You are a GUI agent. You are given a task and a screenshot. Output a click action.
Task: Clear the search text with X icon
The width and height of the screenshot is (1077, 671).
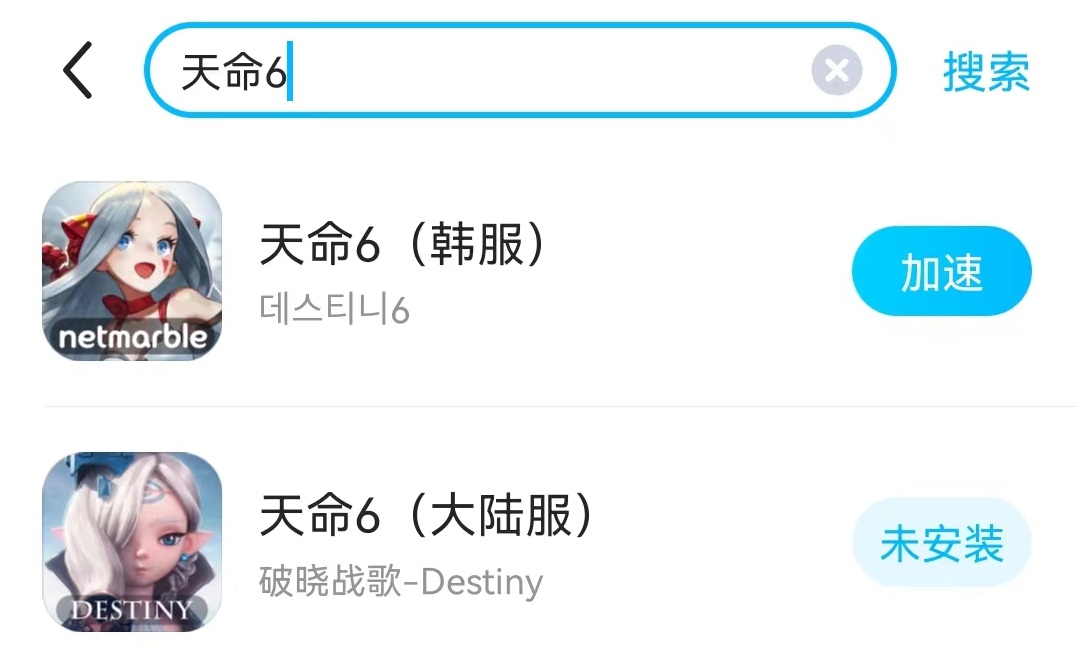(x=836, y=71)
